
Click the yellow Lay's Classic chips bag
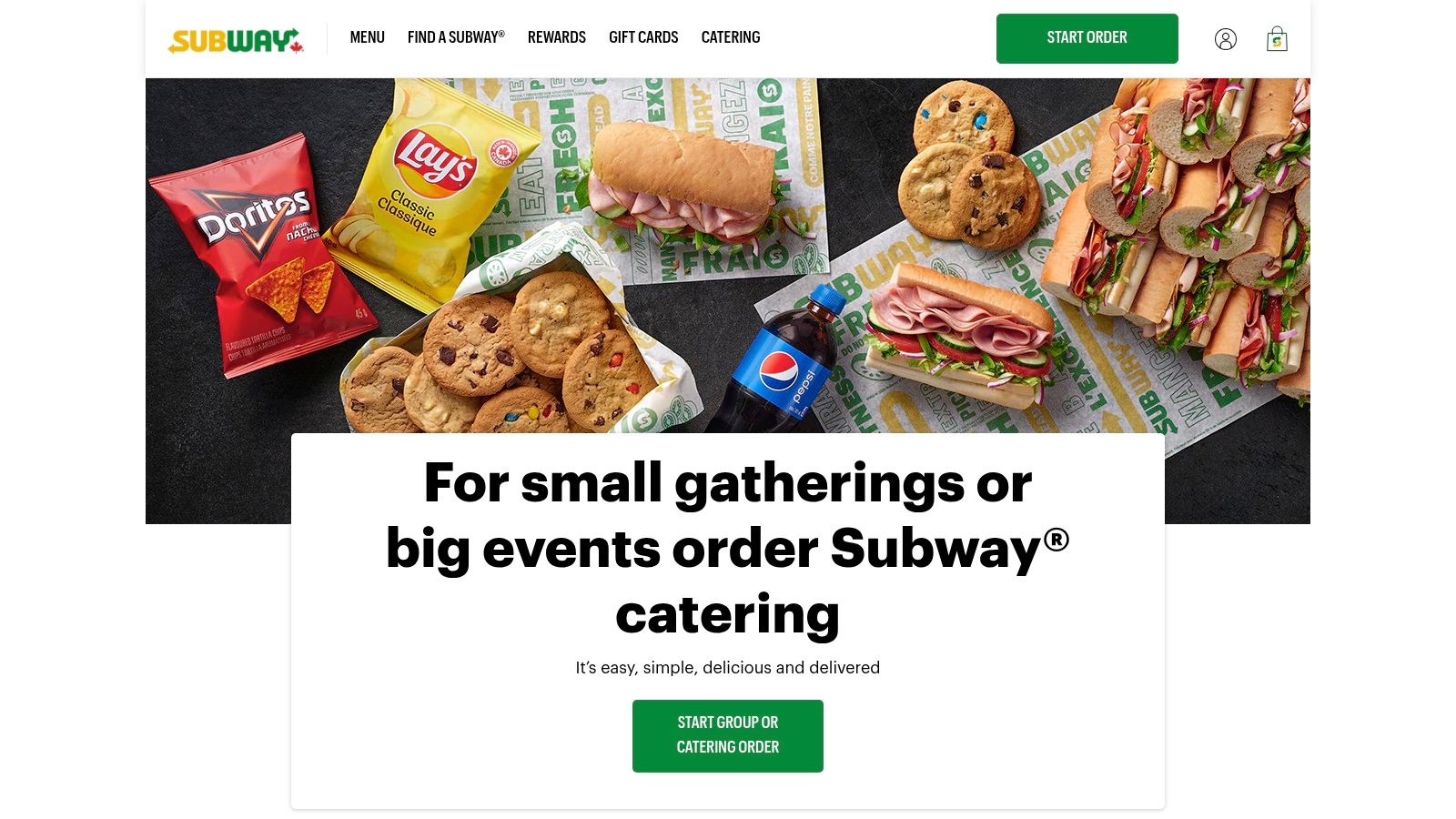pyautogui.click(x=430, y=191)
